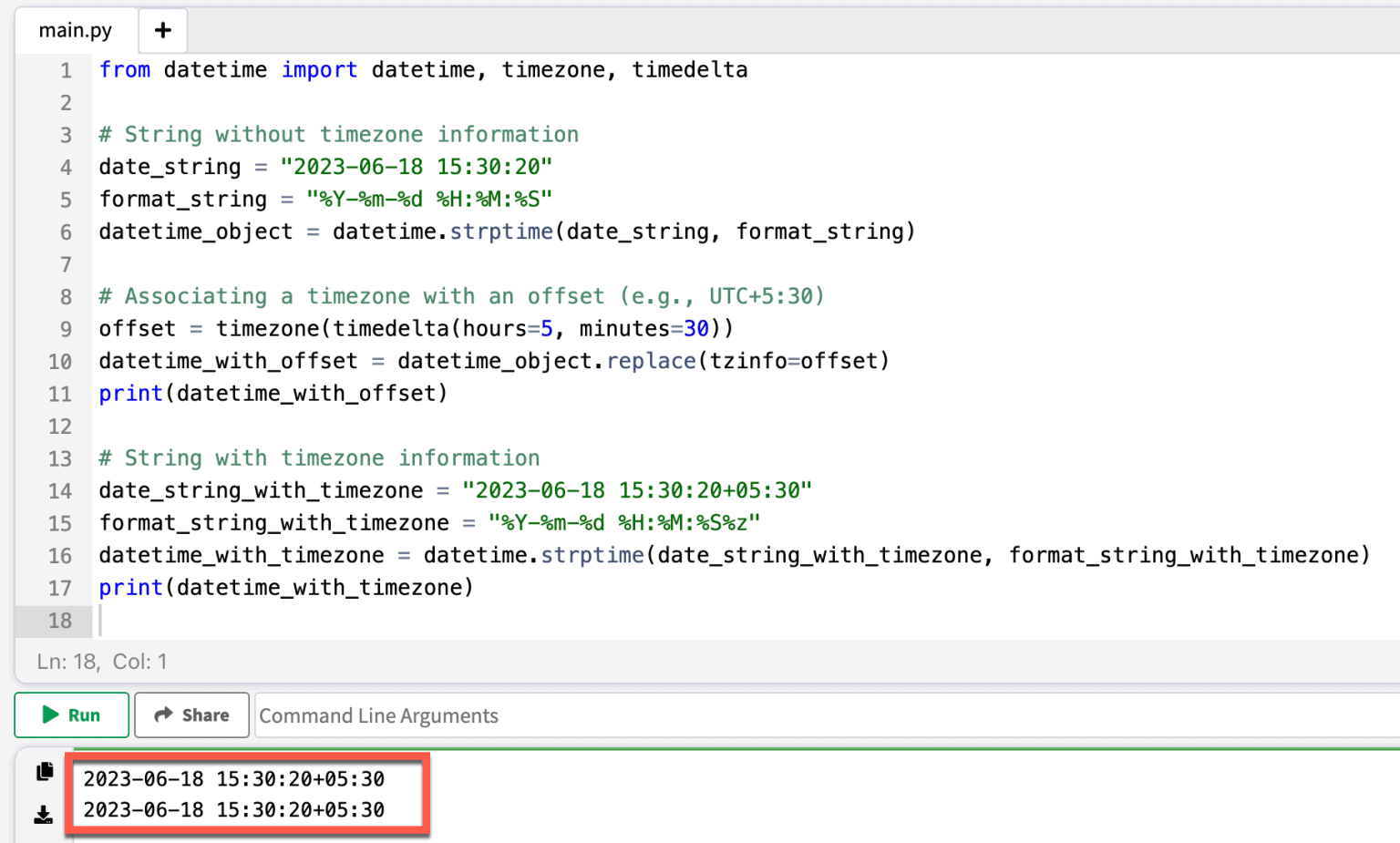
Task: Click the green Run button
Action: point(71,714)
